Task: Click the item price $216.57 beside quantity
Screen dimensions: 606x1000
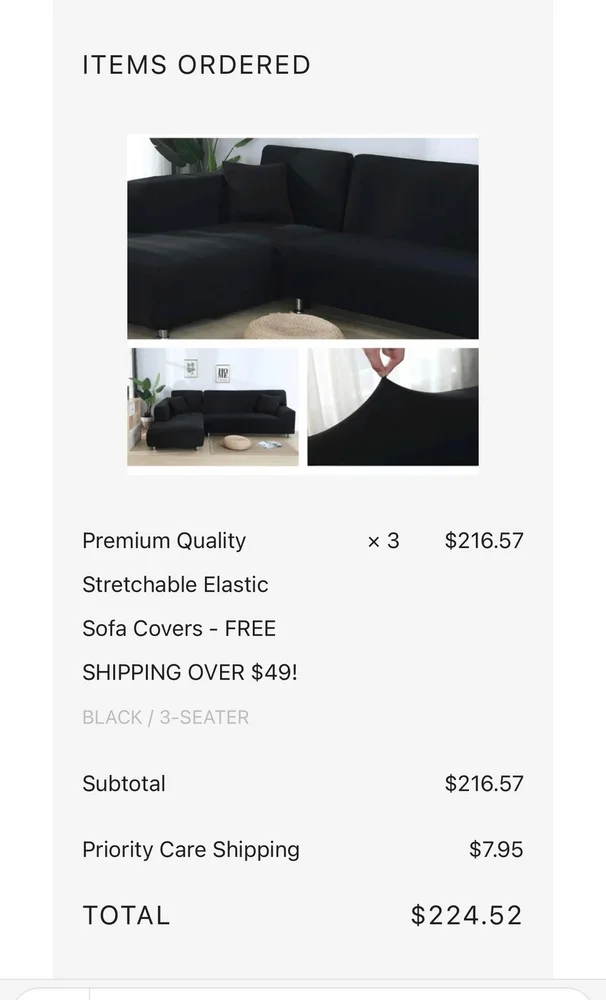Action: pos(484,541)
